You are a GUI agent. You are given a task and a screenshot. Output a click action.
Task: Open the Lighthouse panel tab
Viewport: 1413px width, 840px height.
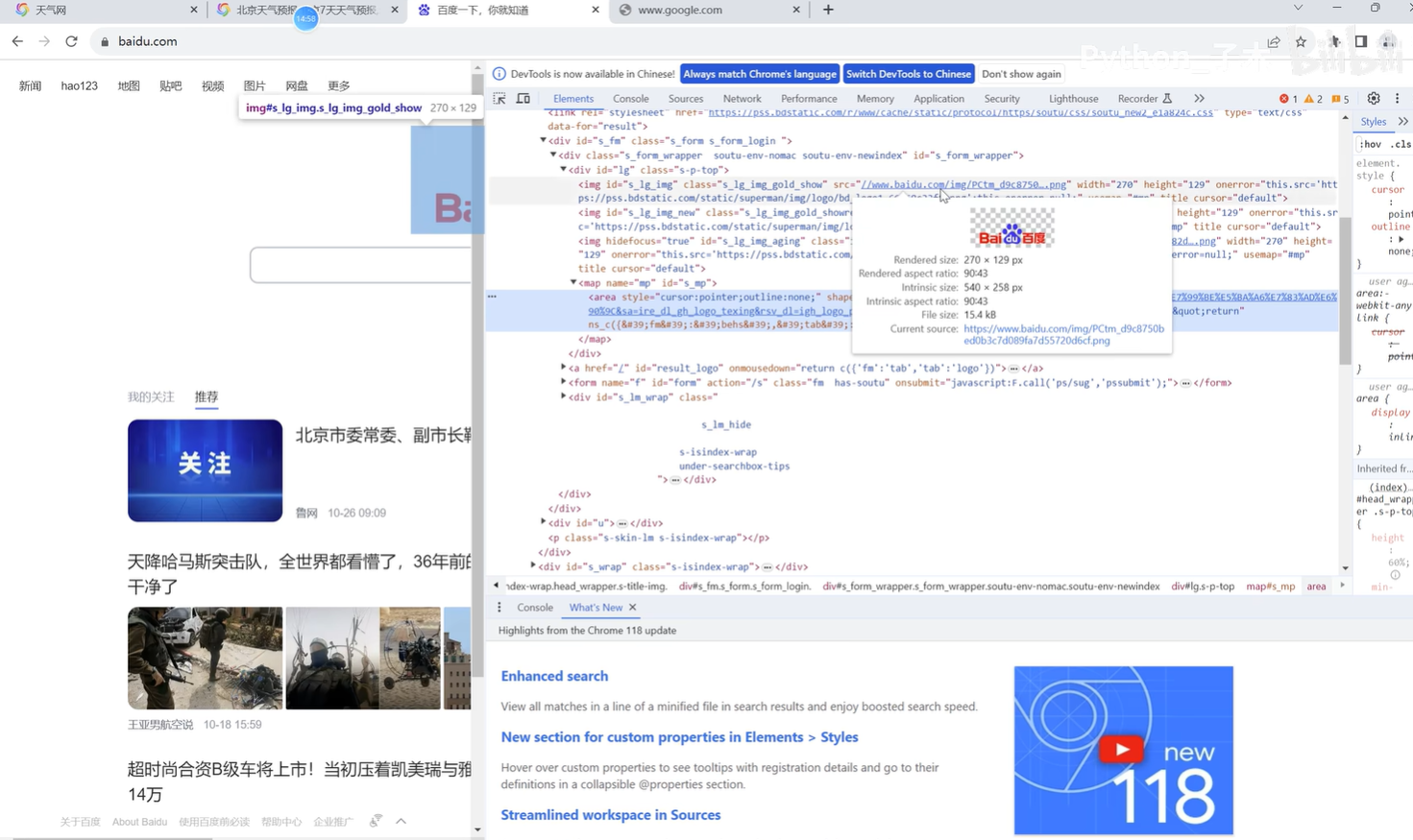pyautogui.click(x=1073, y=99)
